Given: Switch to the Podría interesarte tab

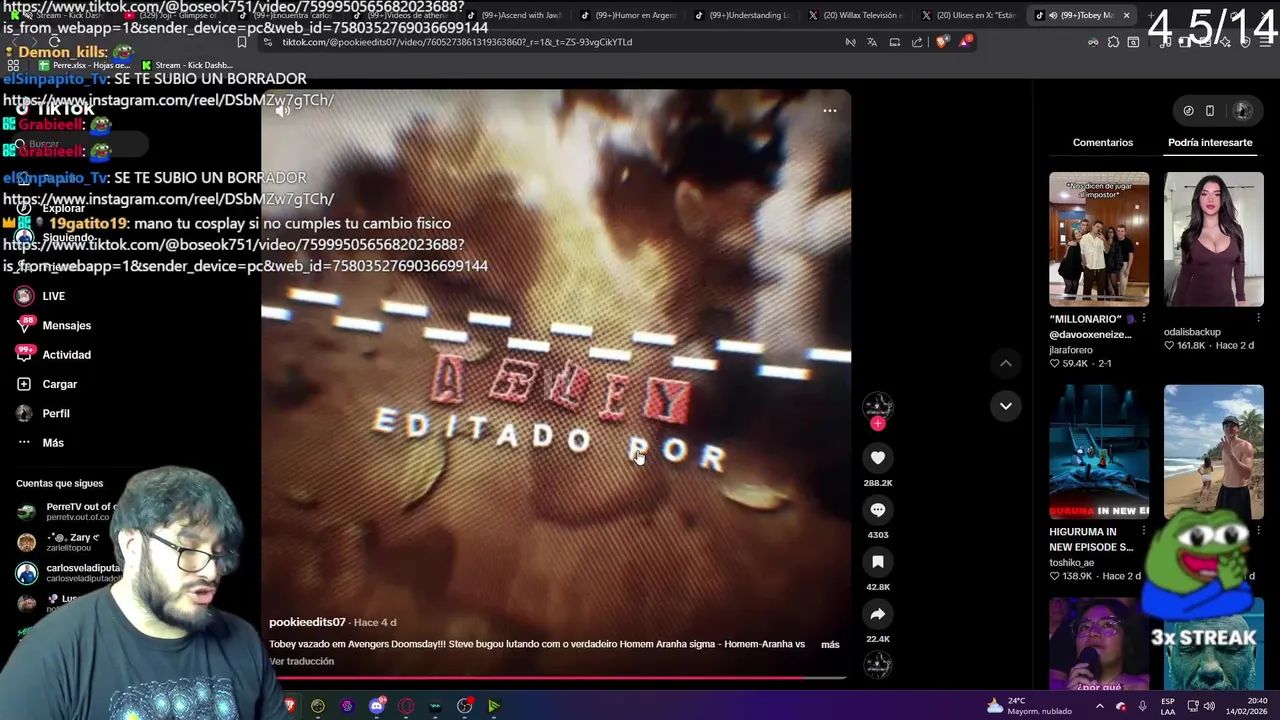Looking at the screenshot, I should tap(1210, 142).
